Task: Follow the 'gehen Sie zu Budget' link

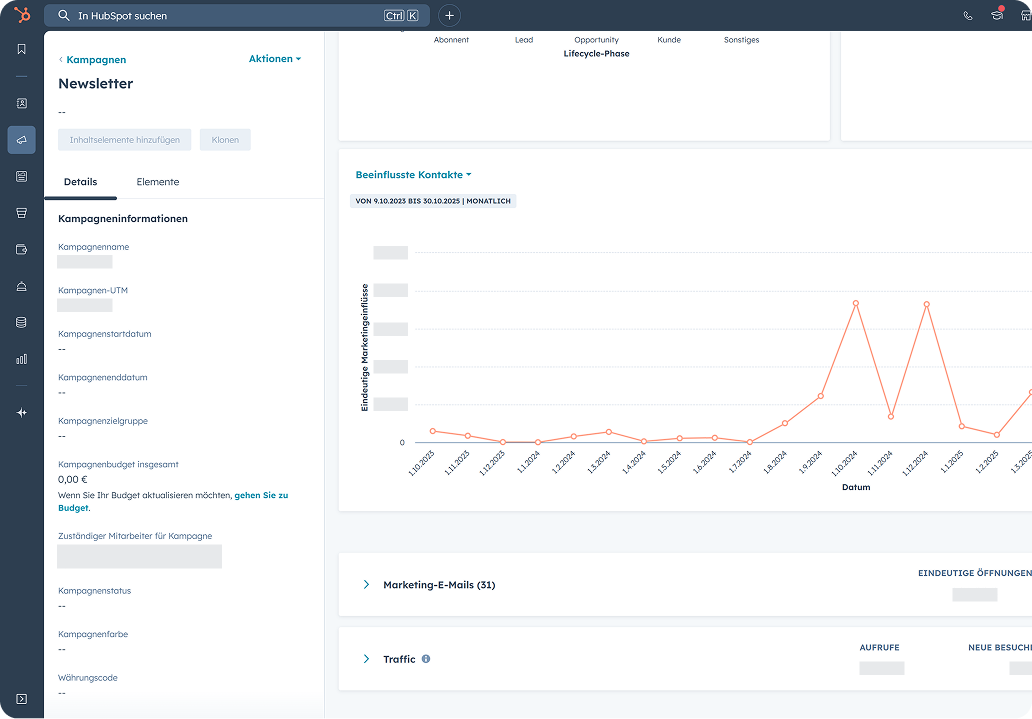Action: pos(260,496)
